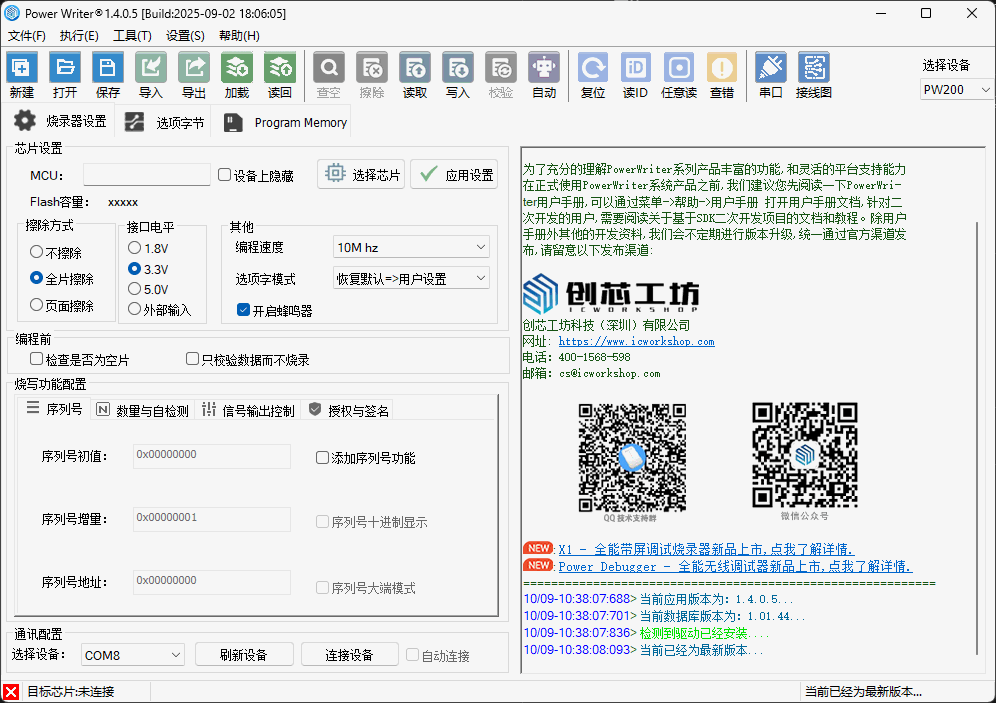
Task: Click the MCU input field
Action: click(147, 175)
